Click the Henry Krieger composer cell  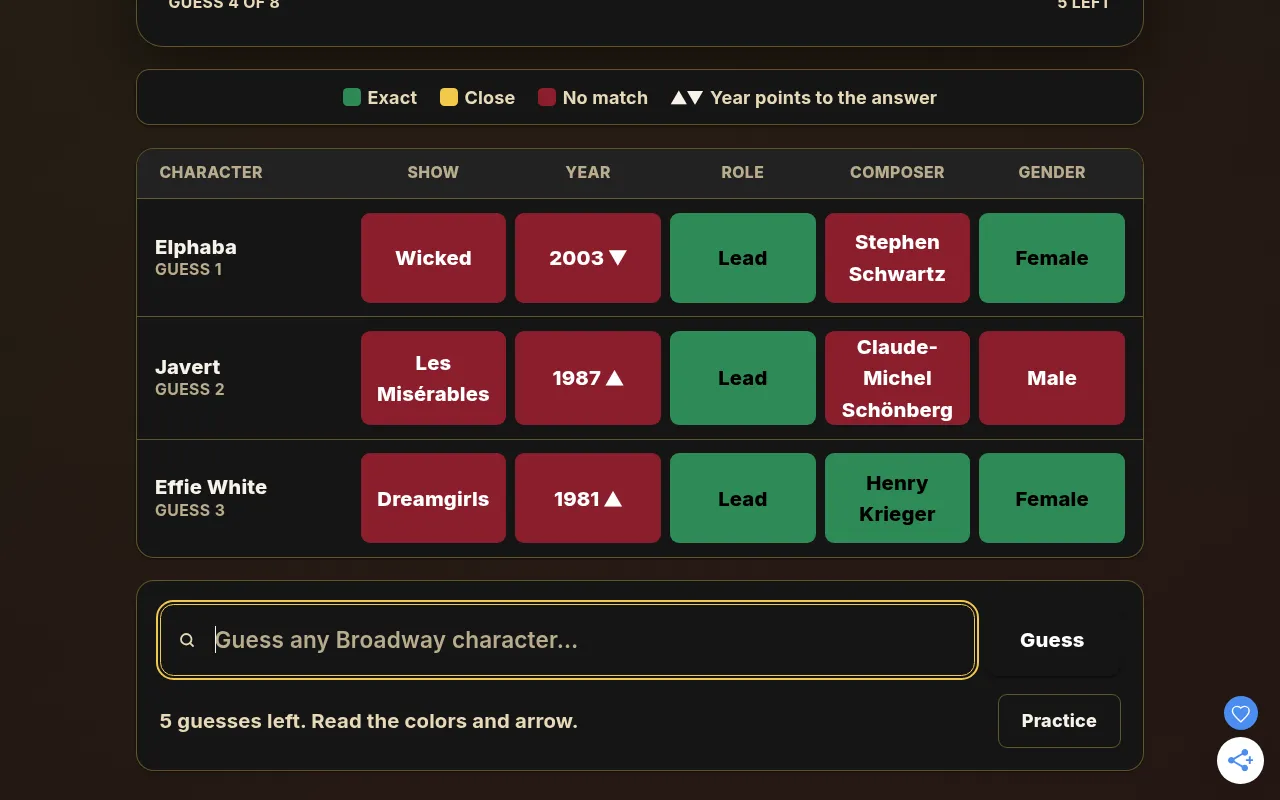(x=897, y=498)
